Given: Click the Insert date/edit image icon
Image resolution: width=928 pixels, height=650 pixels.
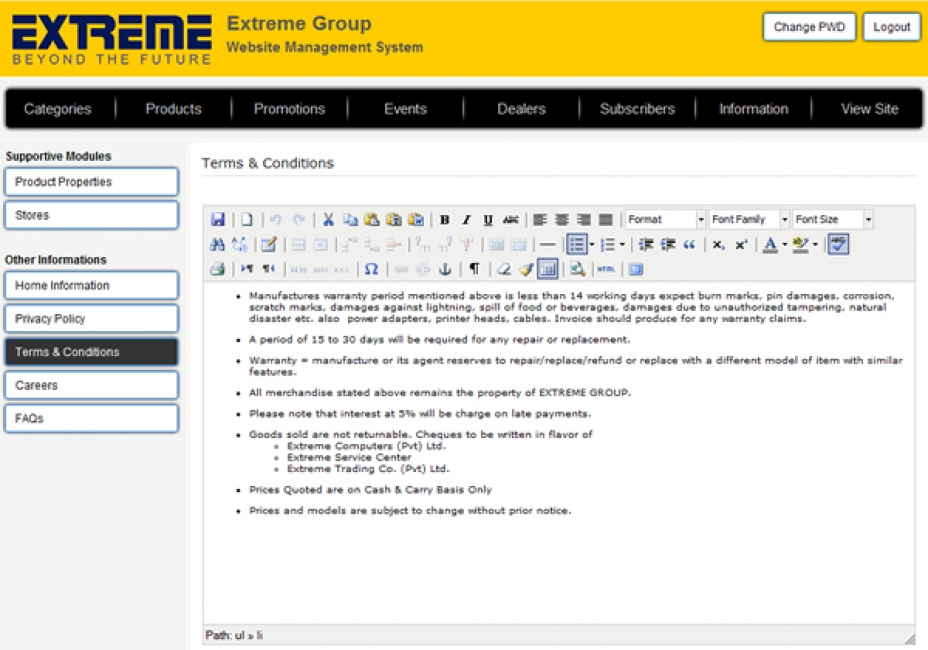Looking at the screenshot, I should click(269, 244).
